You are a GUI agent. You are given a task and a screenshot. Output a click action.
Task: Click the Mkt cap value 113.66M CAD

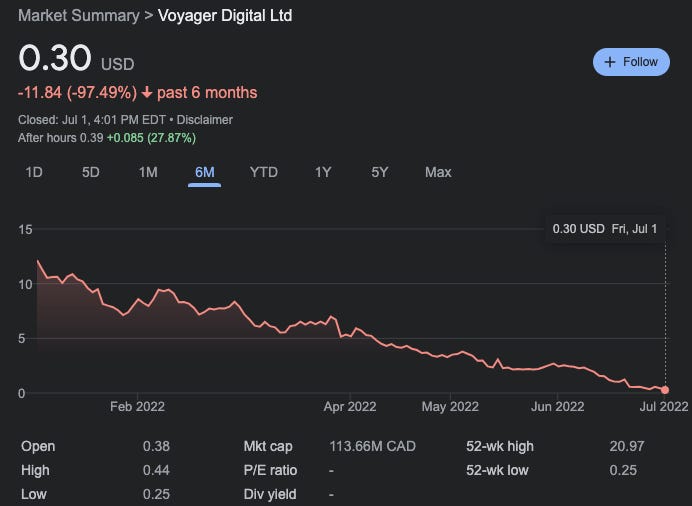(372, 446)
